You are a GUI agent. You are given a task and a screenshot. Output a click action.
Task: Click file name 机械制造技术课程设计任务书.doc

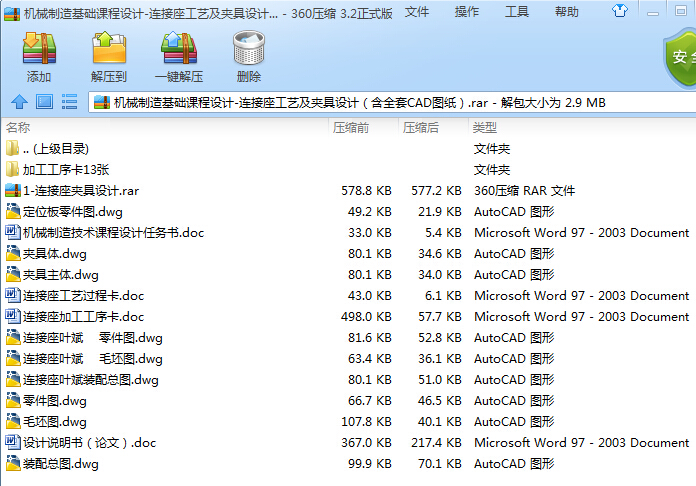click(113, 233)
